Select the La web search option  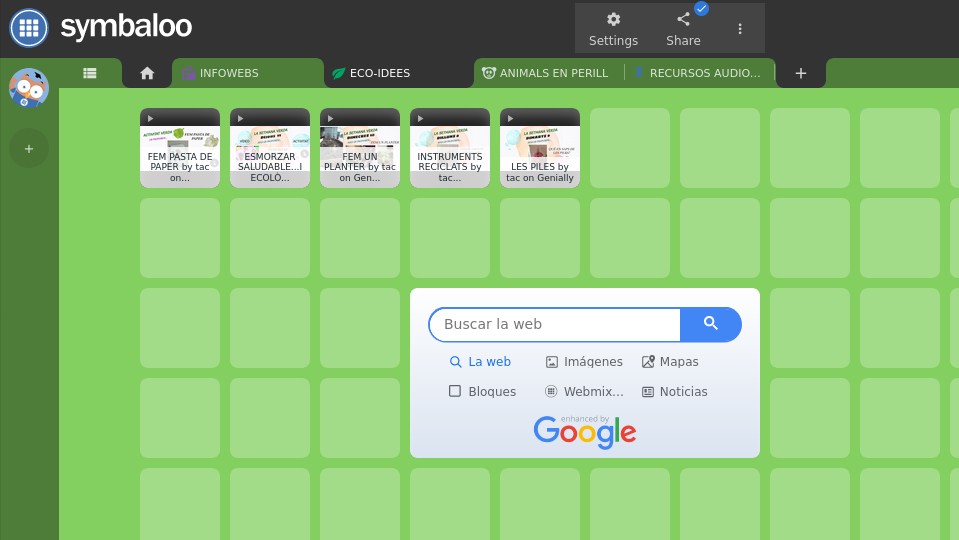(481, 362)
